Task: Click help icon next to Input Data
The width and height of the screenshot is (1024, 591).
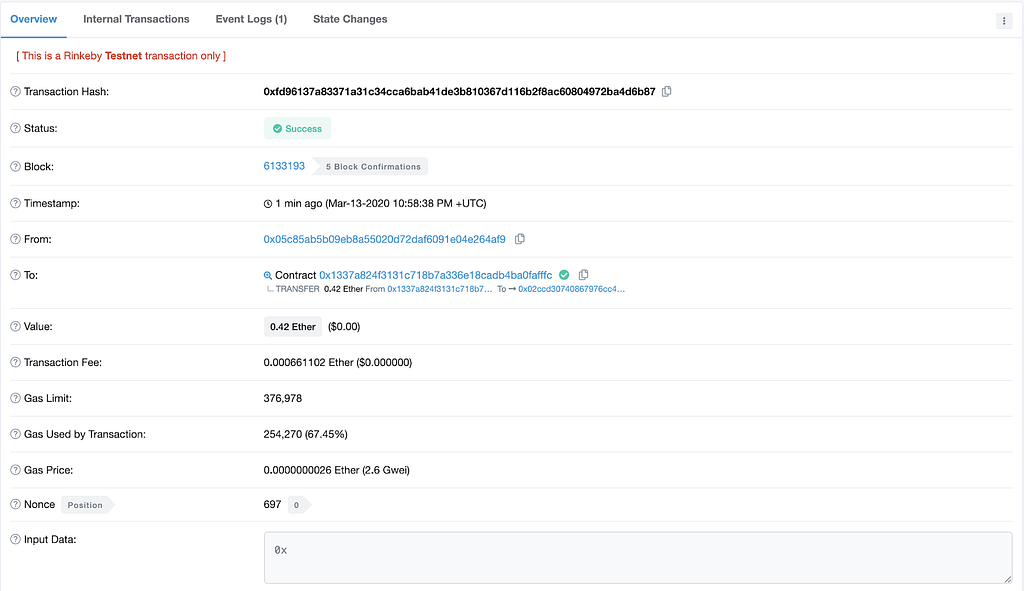Action: [16, 539]
